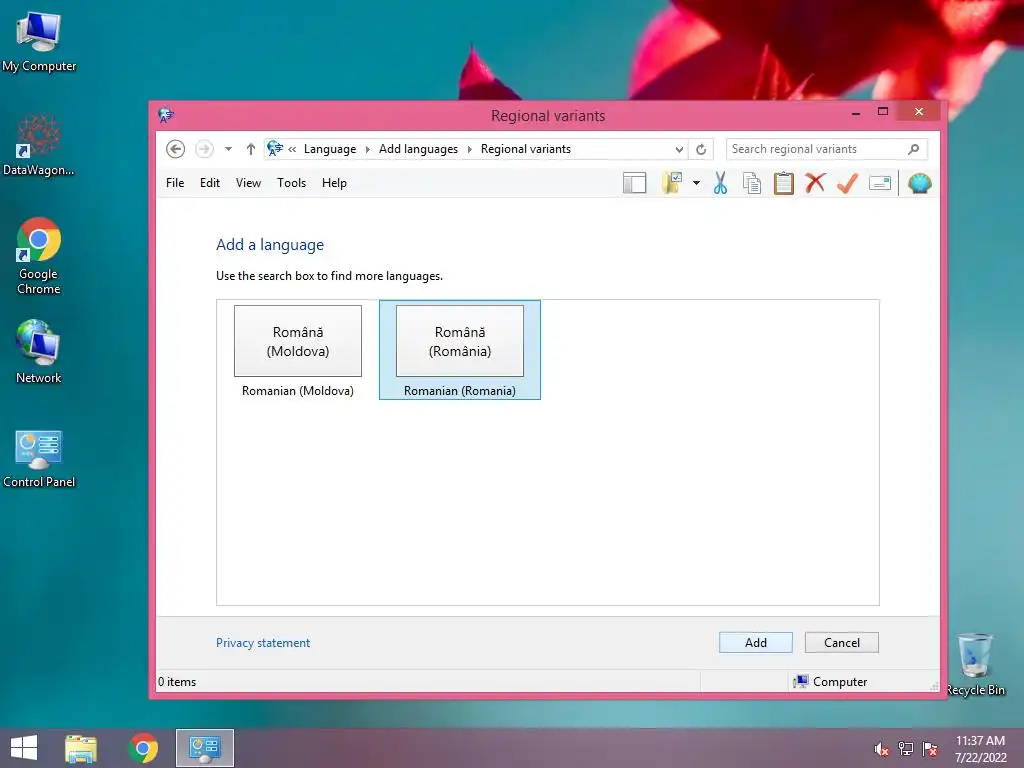The image size is (1024, 768).
Task: Open the Network desktop icon
Action: point(39,351)
